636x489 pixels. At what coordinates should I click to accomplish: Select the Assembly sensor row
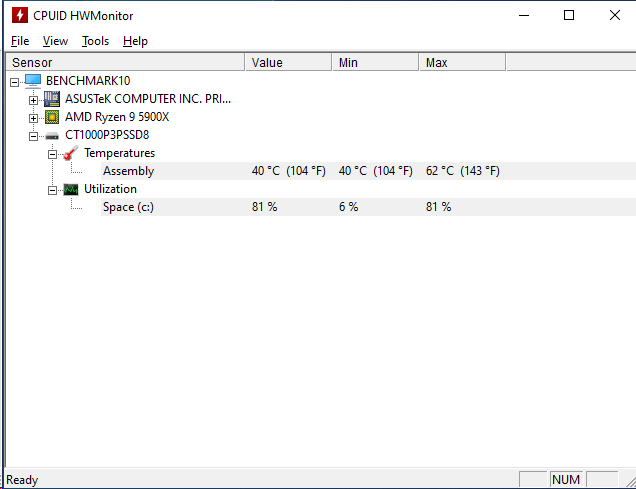(368, 171)
